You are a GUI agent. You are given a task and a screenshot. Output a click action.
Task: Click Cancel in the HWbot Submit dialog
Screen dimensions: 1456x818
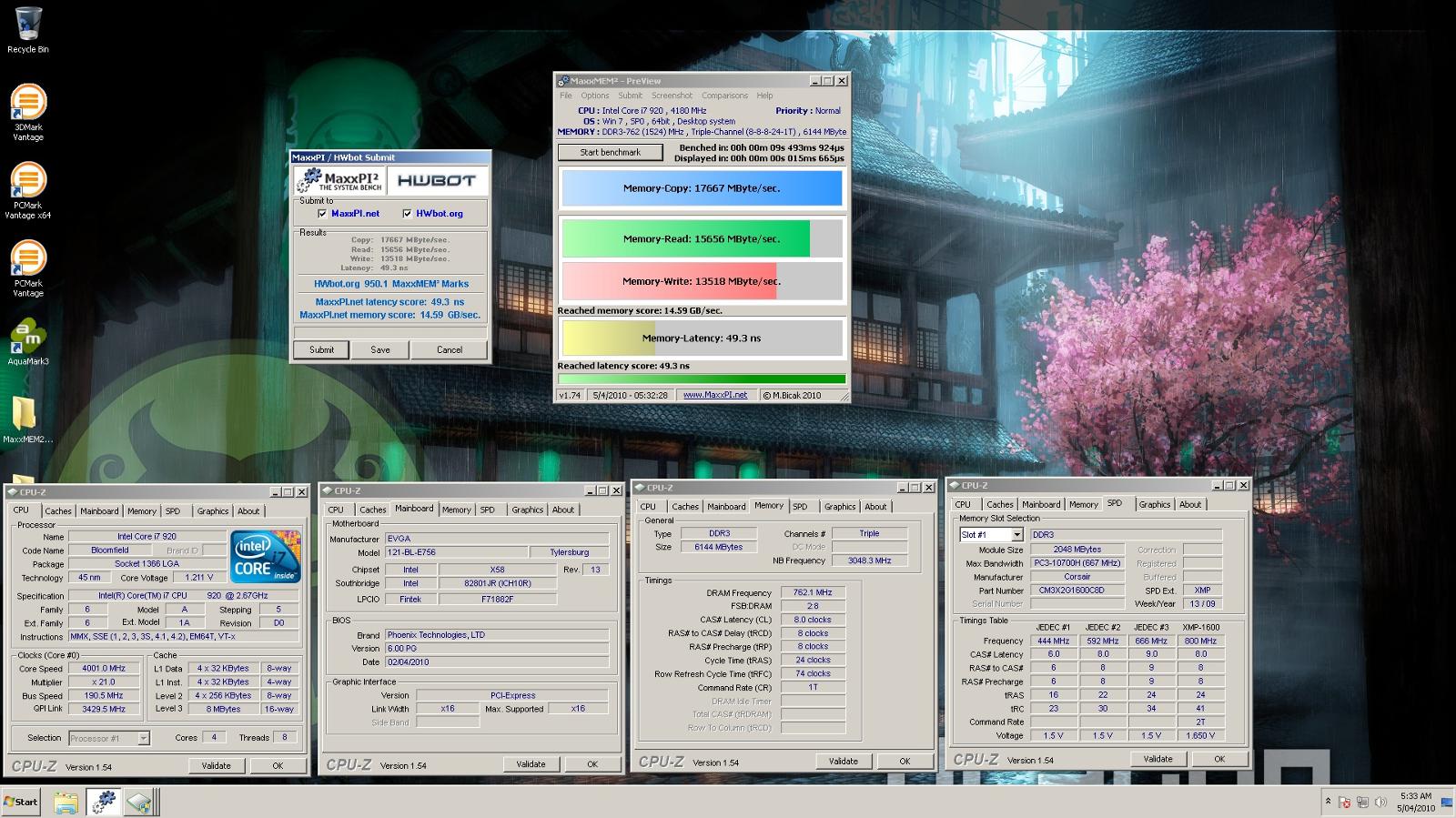[x=450, y=349]
